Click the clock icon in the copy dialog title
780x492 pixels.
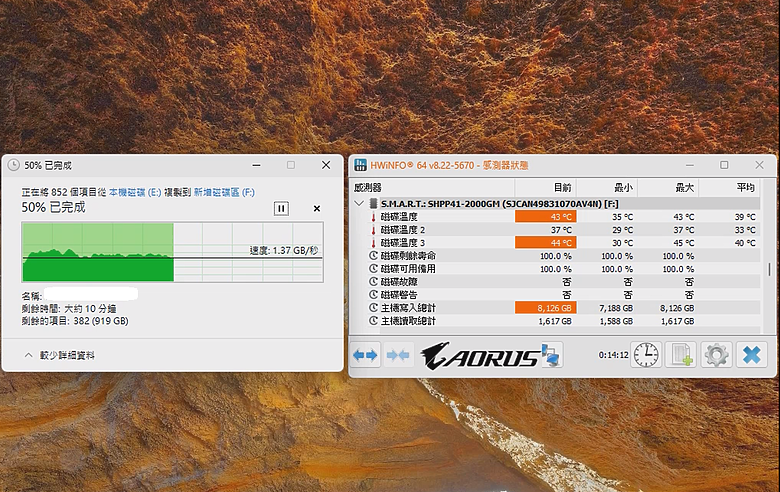click(x=14, y=165)
